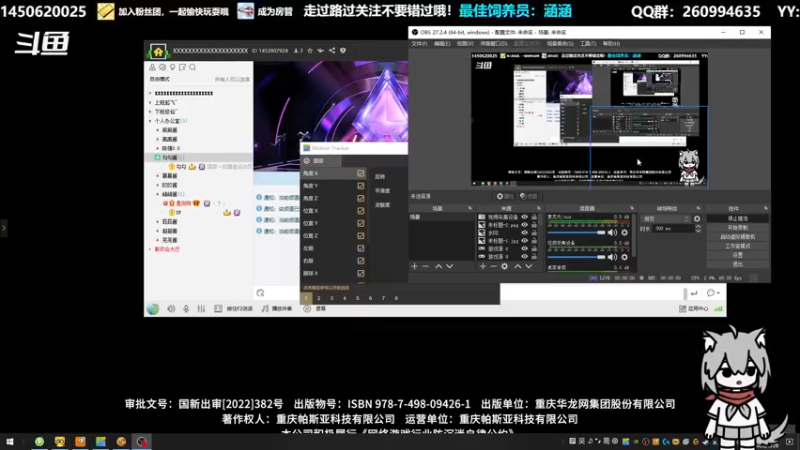This screenshot has width=800, height=450.
Task: Open transition settings gear in OBS
Action: click(x=697, y=219)
